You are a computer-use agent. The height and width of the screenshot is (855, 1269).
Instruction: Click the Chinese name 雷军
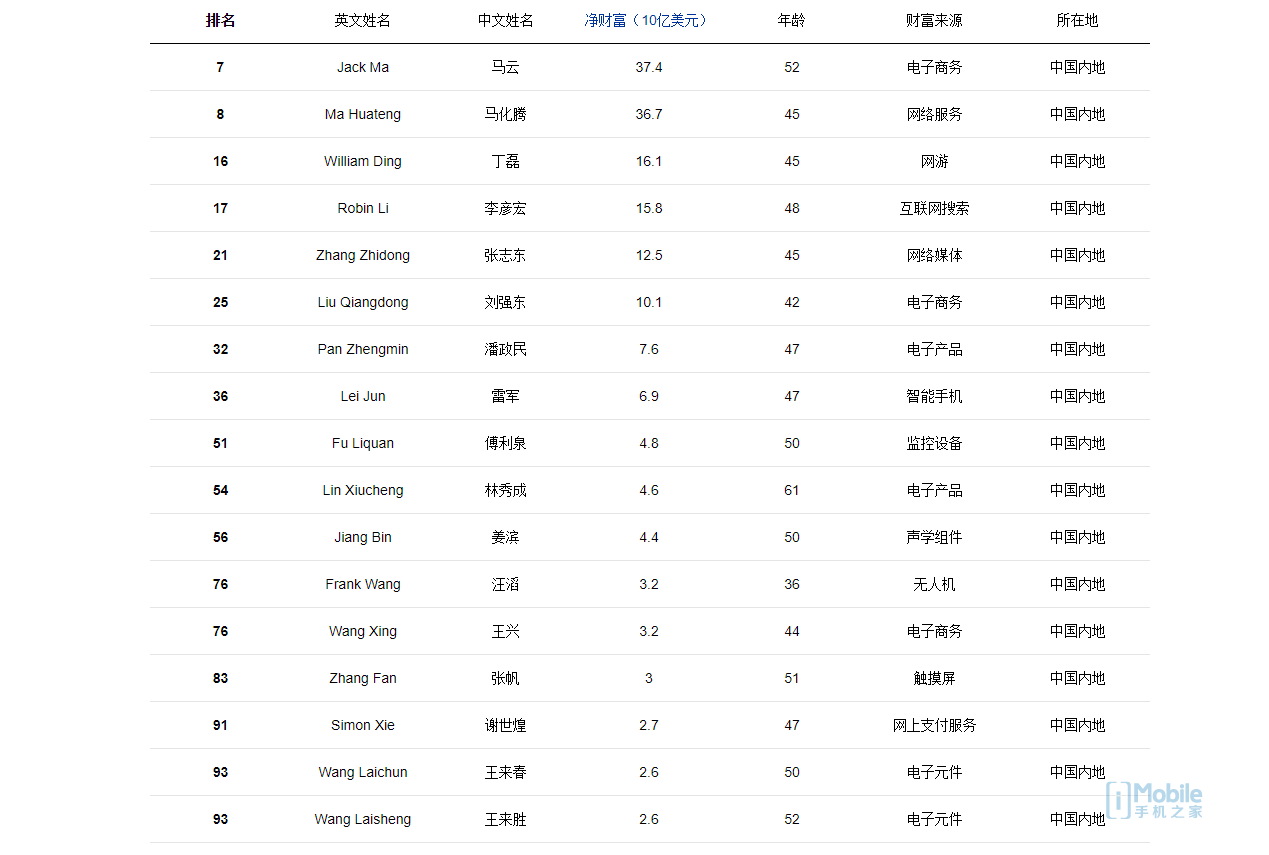pyautogui.click(x=506, y=396)
